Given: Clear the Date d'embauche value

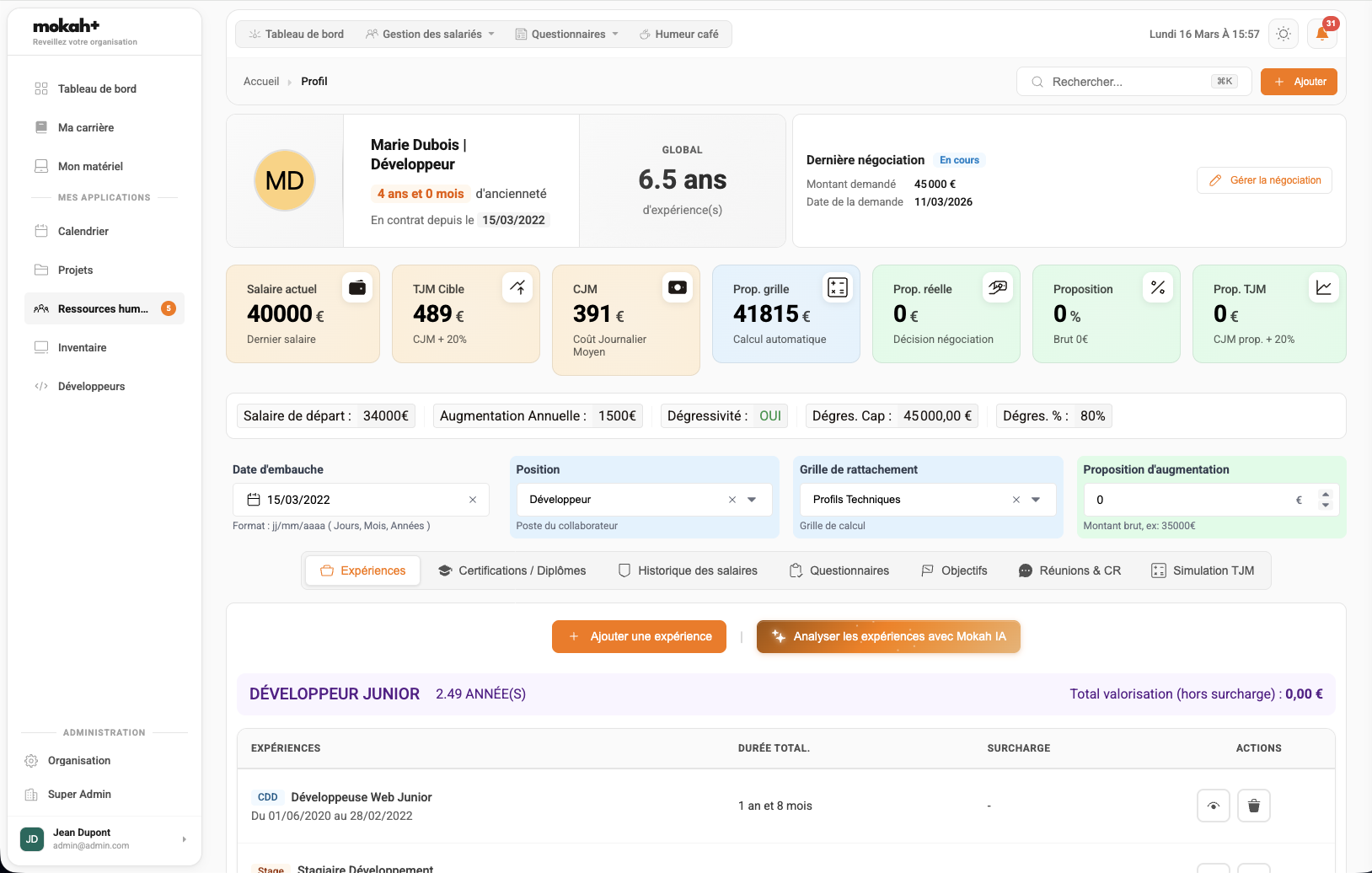Looking at the screenshot, I should [473, 500].
